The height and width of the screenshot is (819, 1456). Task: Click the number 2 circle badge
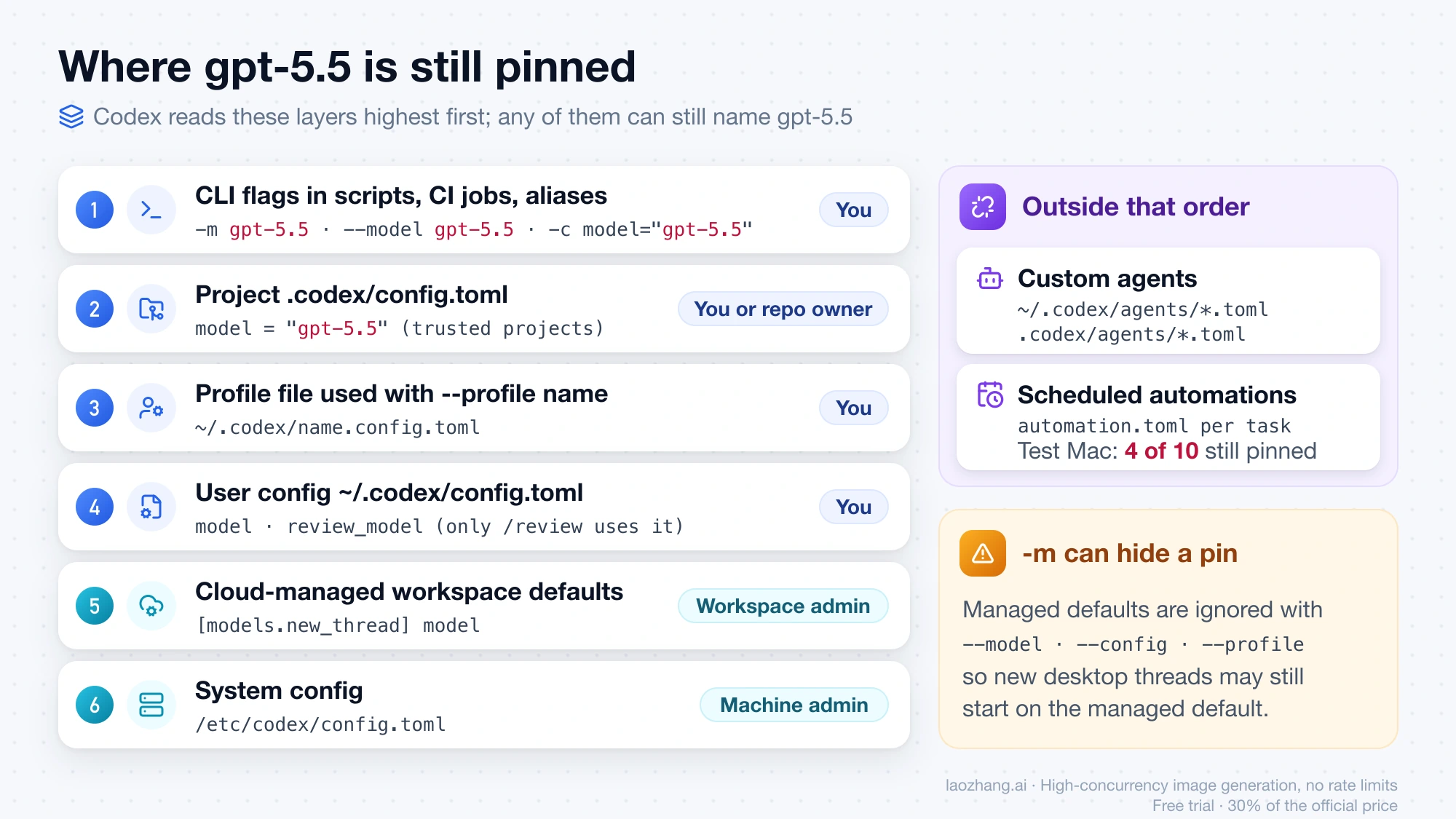pos(95,309)
